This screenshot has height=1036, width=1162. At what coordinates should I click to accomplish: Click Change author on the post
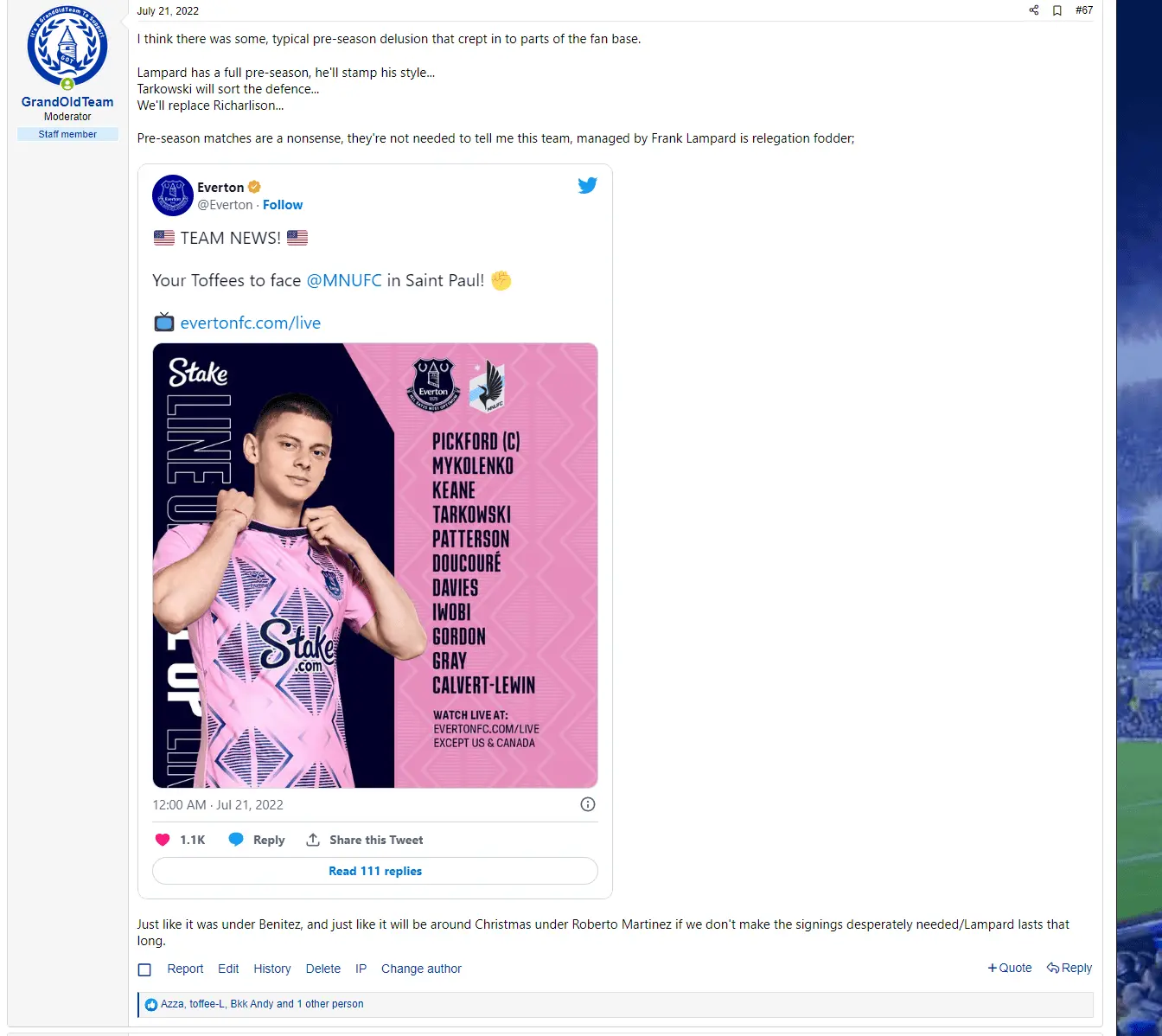click(x=421, y=969)
